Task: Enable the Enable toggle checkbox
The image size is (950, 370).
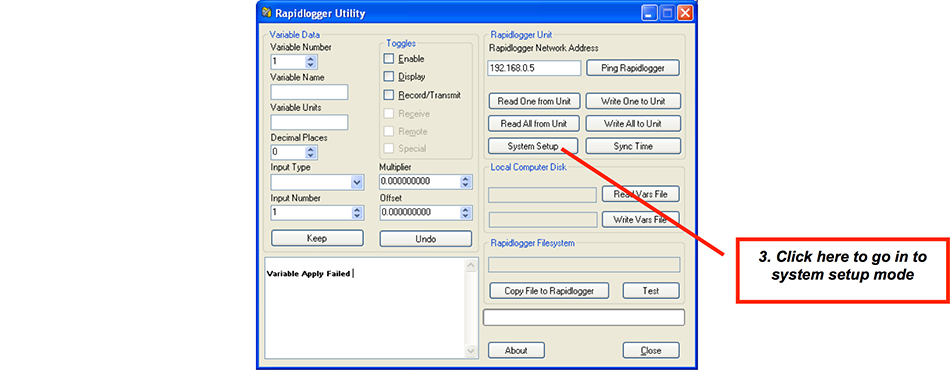Action: tap(389, 59)
